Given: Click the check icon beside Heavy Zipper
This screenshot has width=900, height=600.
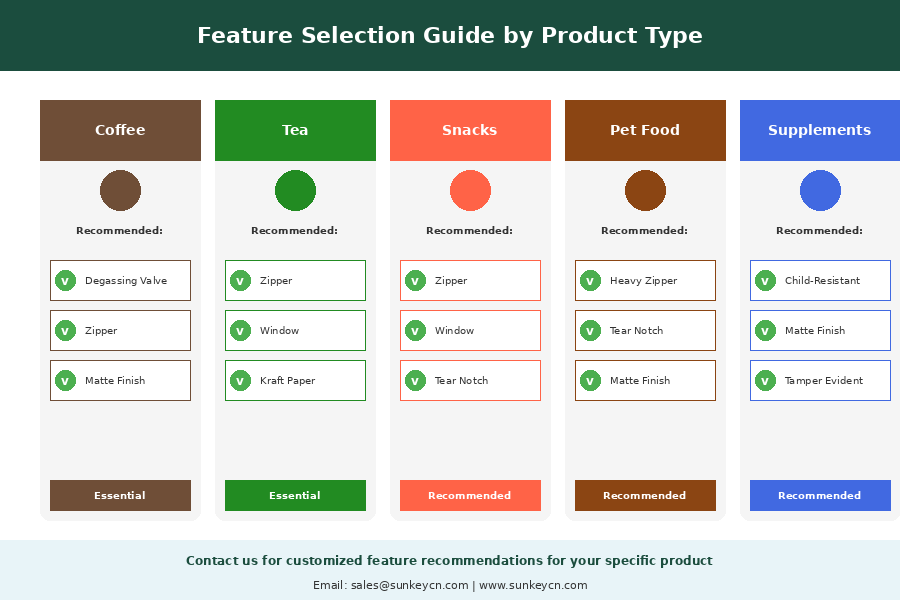Looking at the screenshot, I should [590, 281].
